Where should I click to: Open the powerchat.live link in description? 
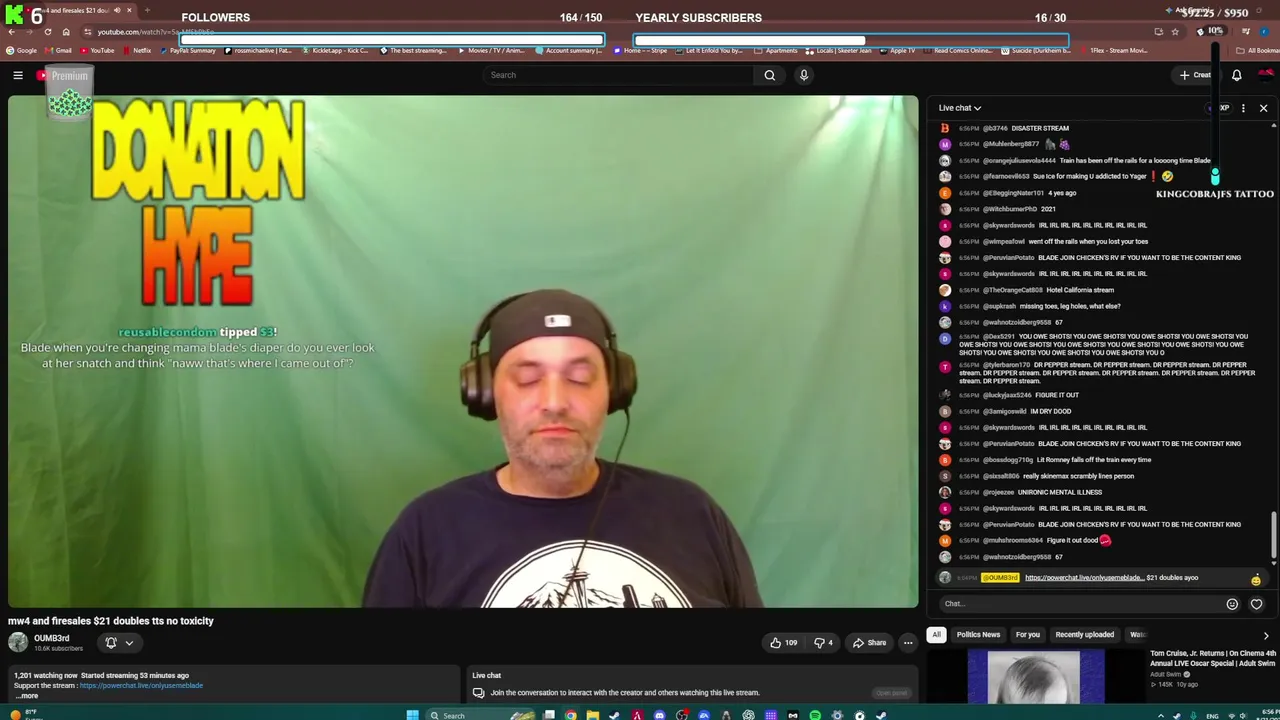pyautogui.click(x=141, y=686)
